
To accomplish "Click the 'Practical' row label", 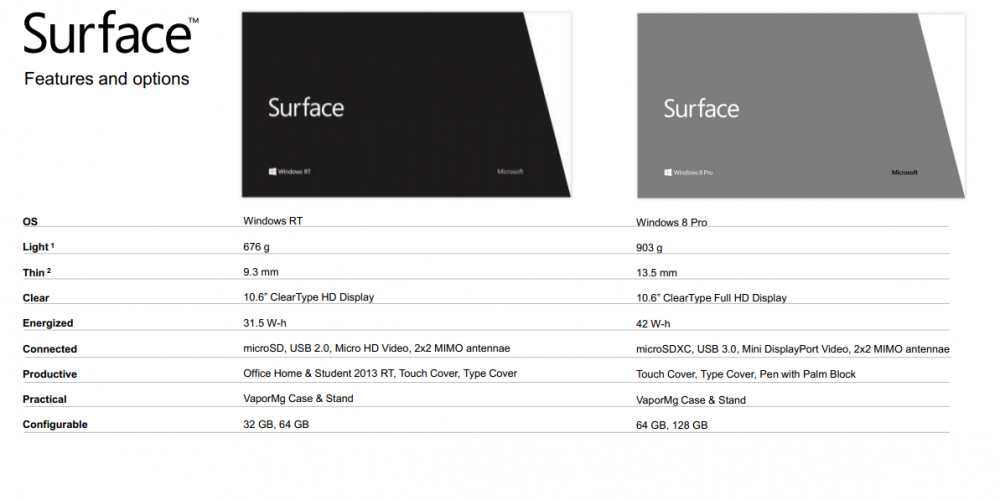I will point(45,399).
